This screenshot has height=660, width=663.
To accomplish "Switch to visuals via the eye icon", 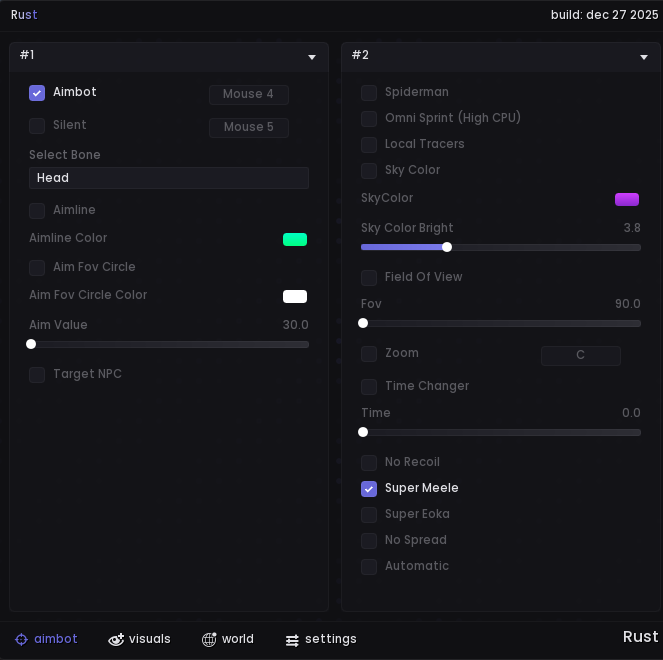I will coord(116,639).
